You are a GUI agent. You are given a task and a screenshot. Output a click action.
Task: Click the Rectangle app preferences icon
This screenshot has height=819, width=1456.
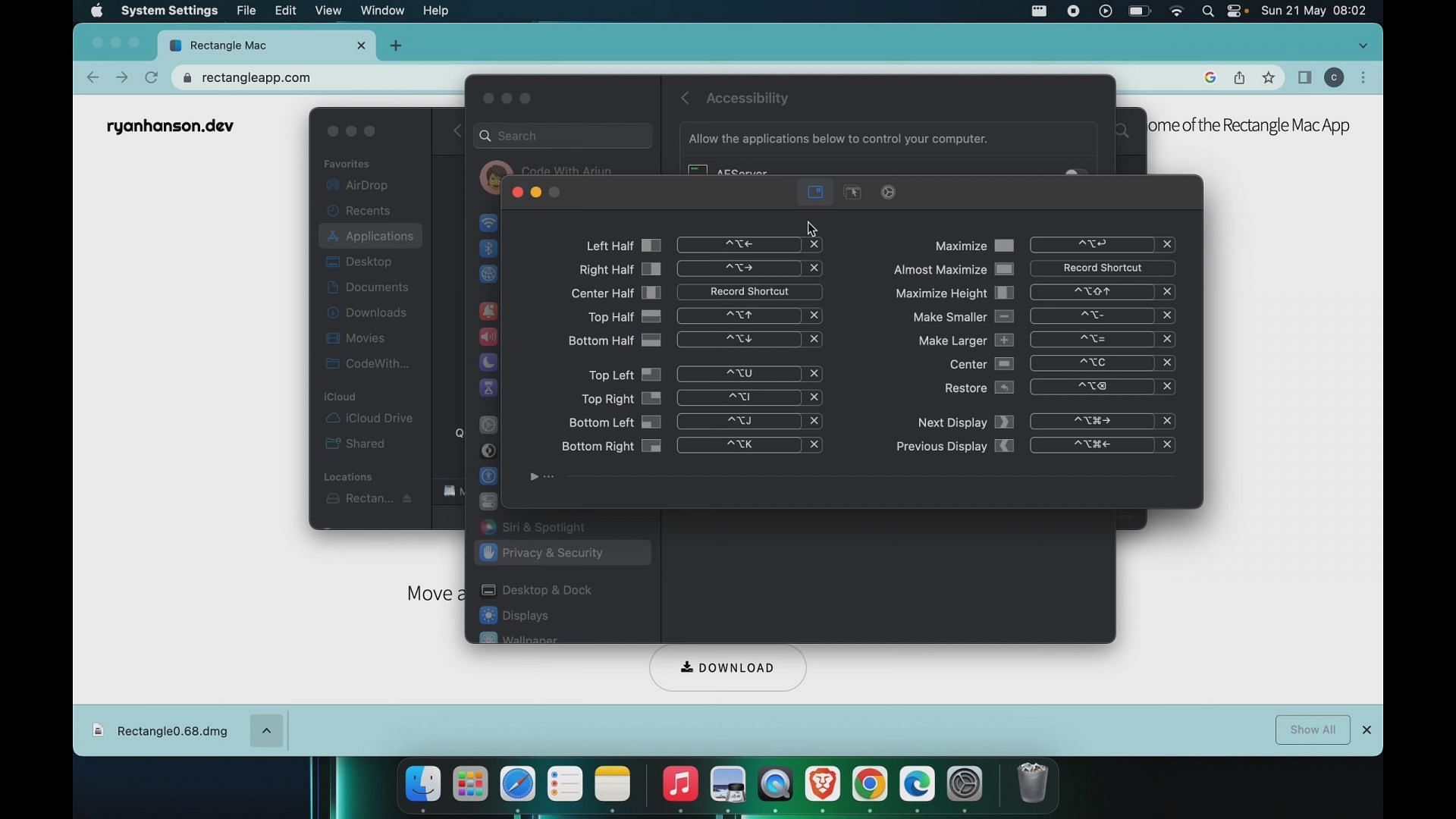click(888, 192)
